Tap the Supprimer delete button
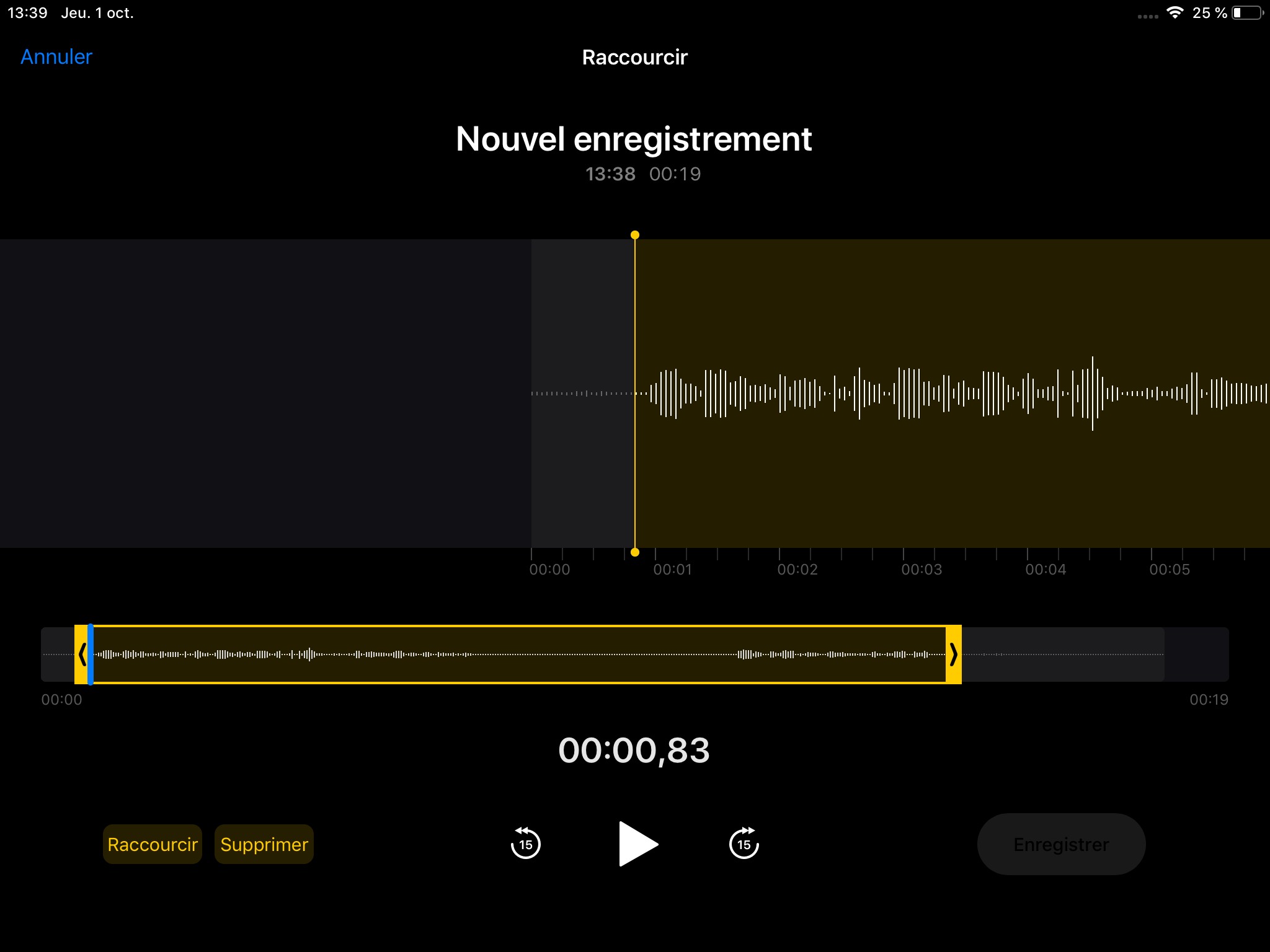Screen dimensions: 1270x952 264,844
